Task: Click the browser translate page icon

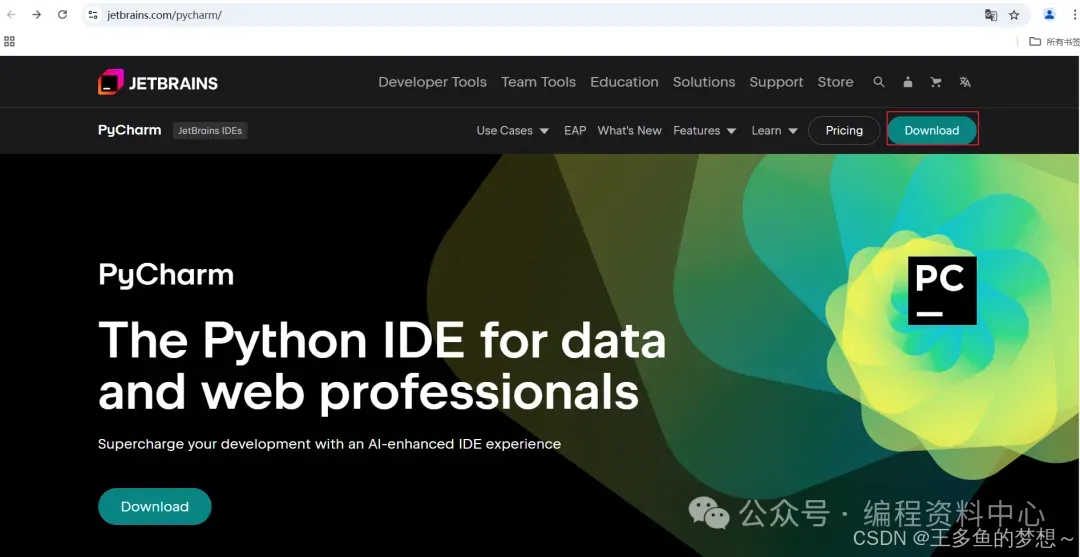Action: click(x=990, y=15)
